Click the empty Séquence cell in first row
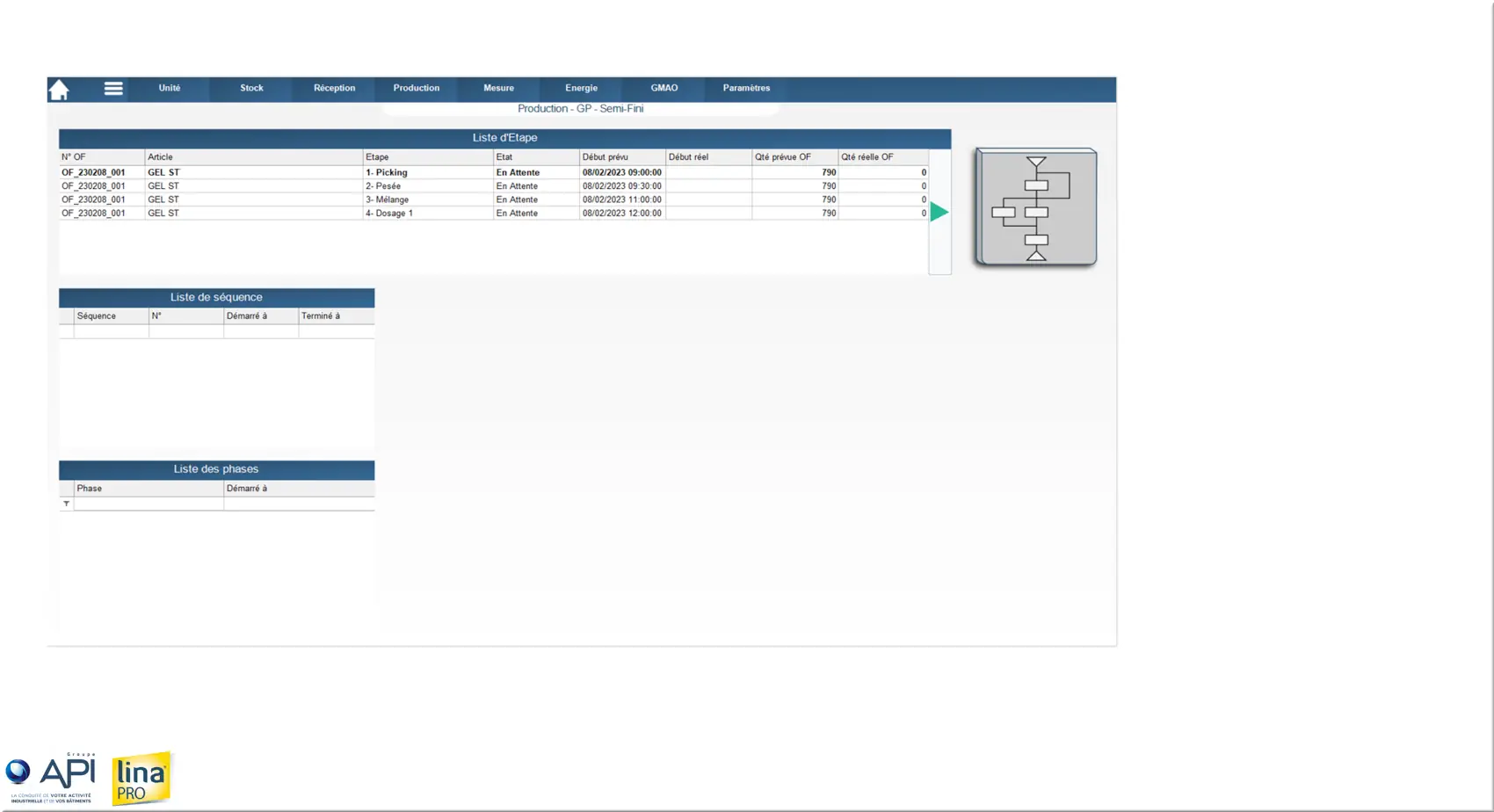 coord(112,331)
